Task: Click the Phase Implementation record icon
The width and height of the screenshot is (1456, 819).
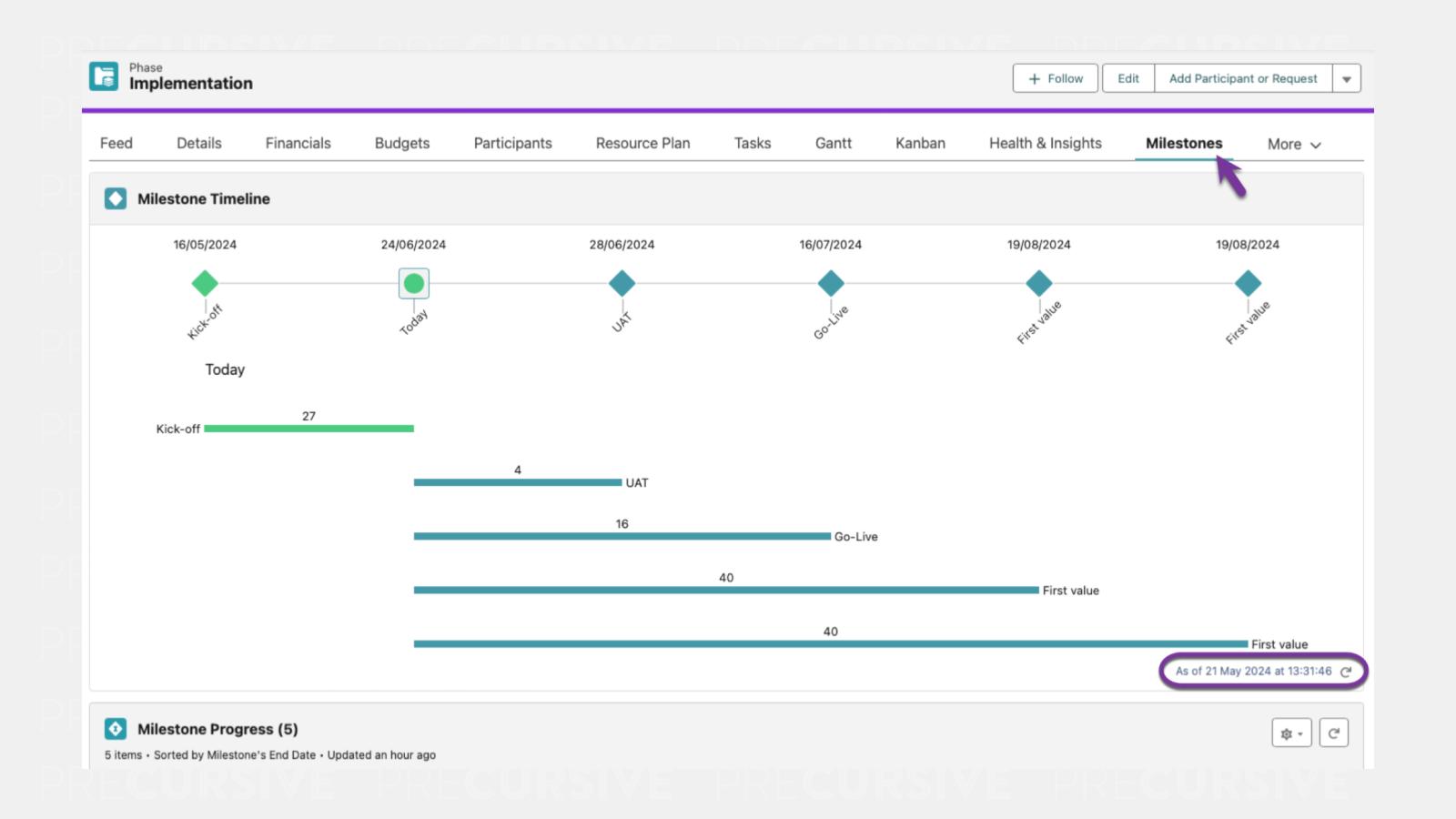Action: point(104,76)
